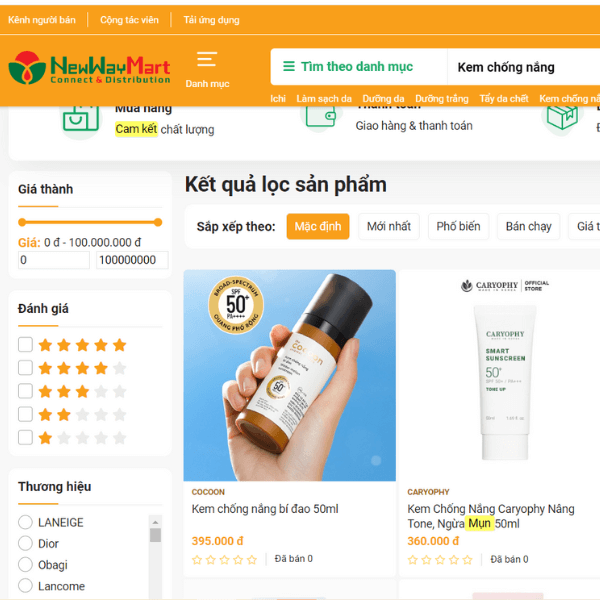This screenshot has width=600, height=600.
Task: Select the Obagi brand radio button
Action: pyautogui.click(x=25, y=564)
